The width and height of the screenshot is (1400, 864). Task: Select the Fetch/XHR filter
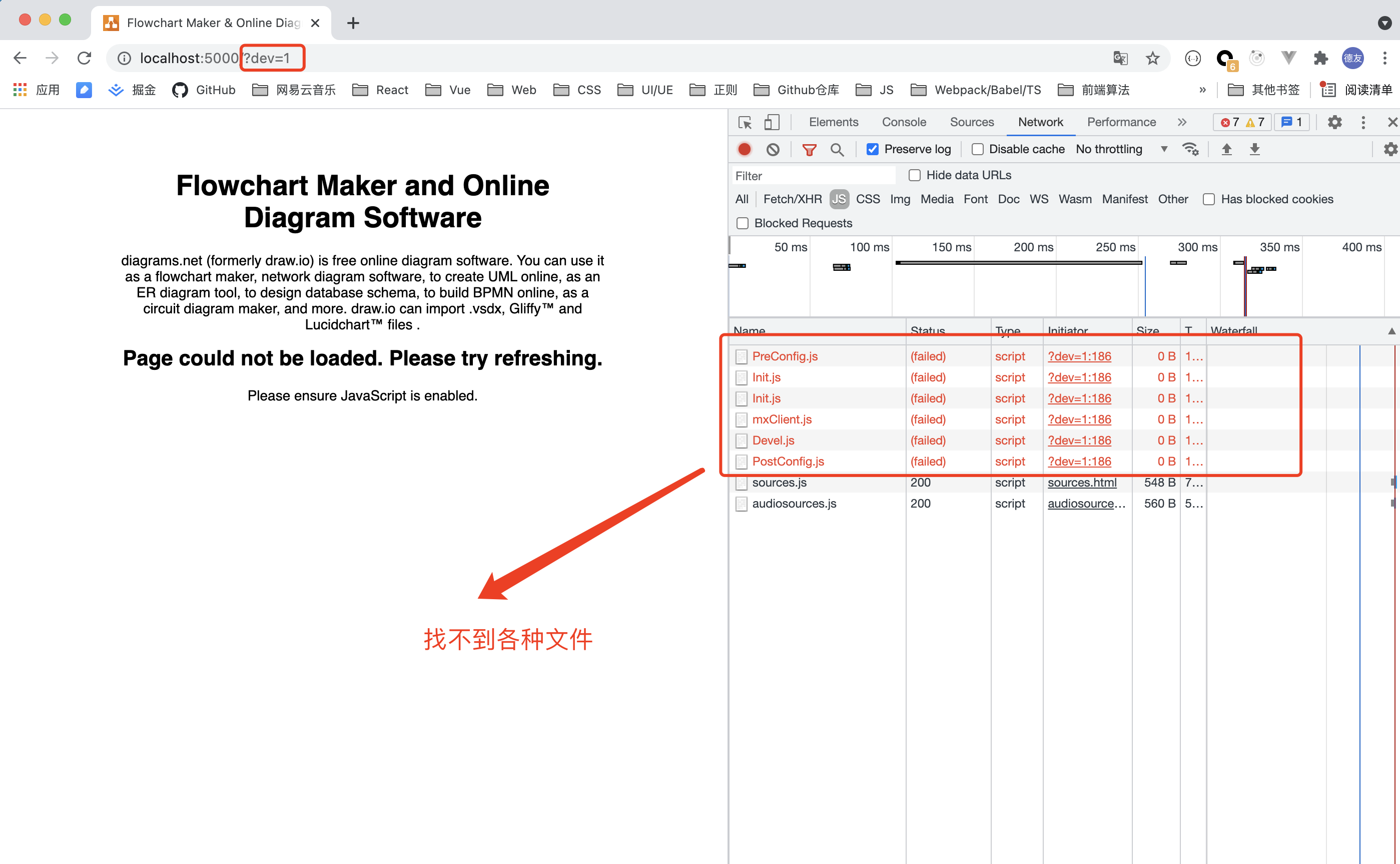(792, 199)
